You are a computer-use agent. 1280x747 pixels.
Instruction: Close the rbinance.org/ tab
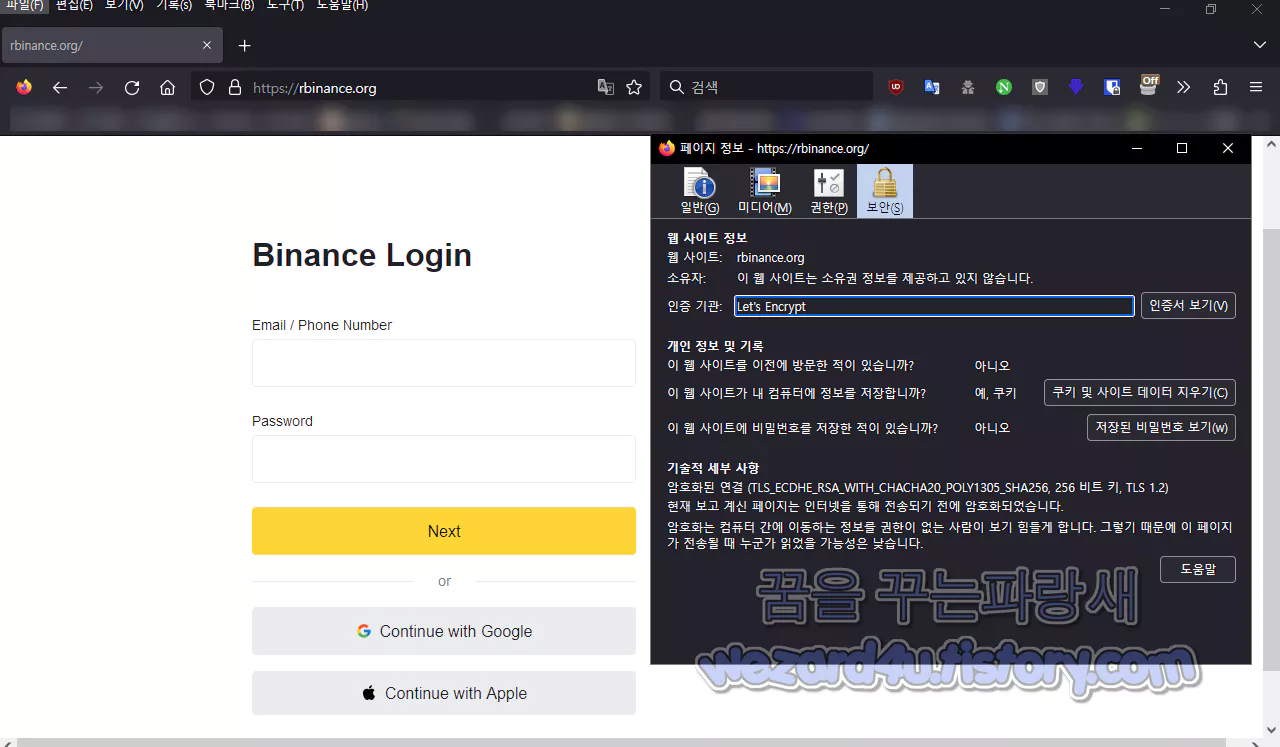coord(207,45)
